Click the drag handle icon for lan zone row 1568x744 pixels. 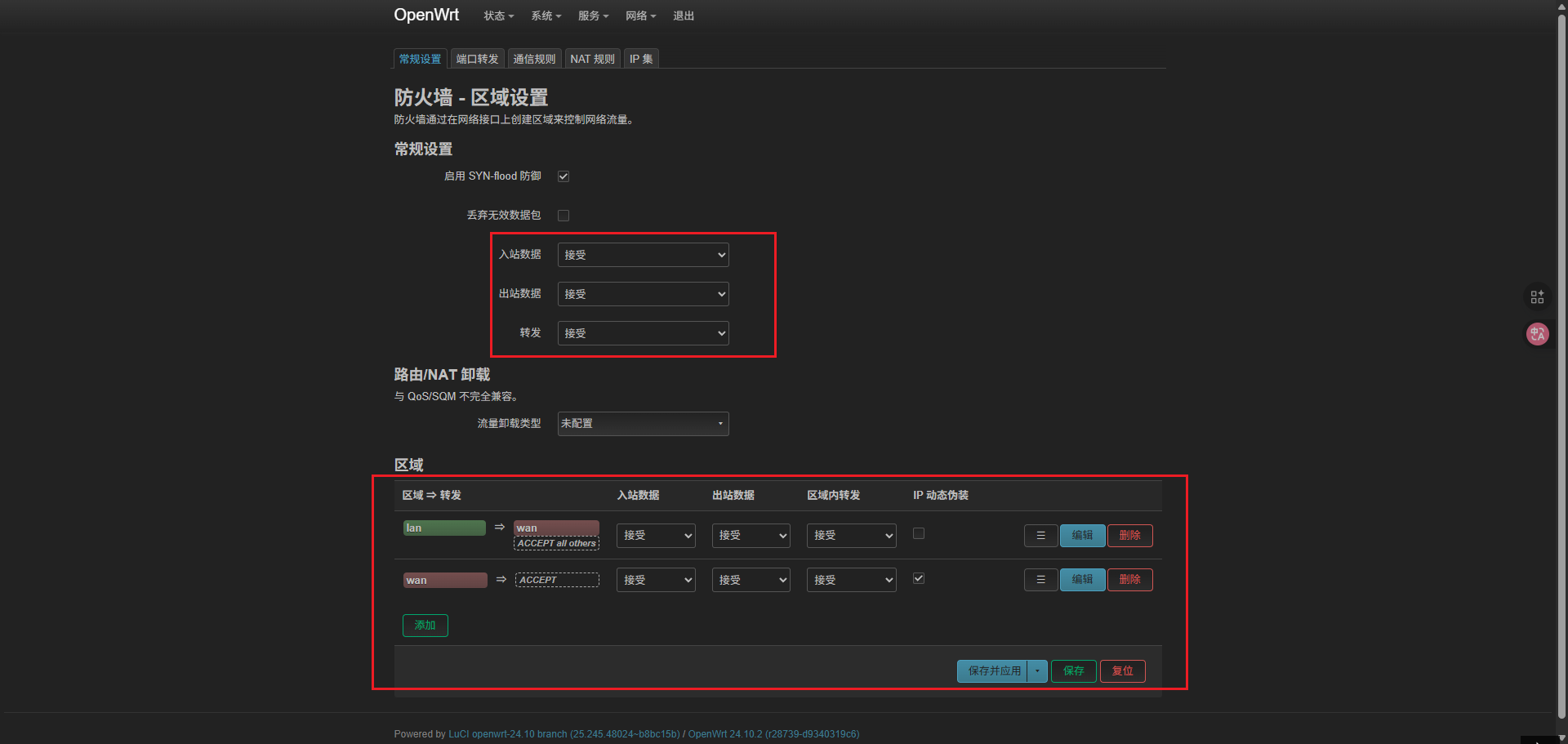pos(1040,536)
